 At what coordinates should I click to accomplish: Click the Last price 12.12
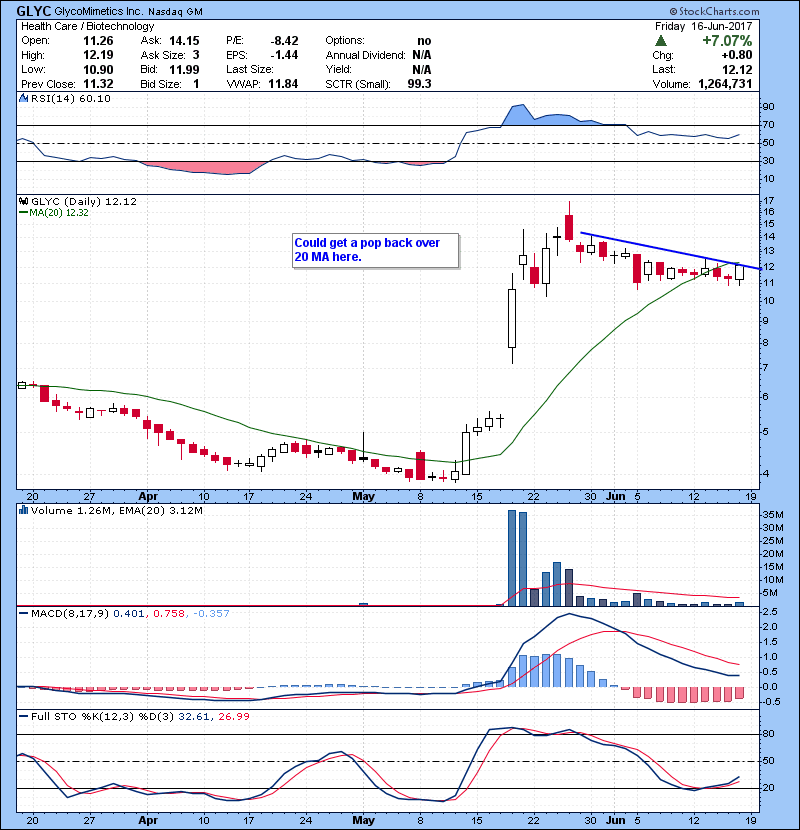point(737,69)
